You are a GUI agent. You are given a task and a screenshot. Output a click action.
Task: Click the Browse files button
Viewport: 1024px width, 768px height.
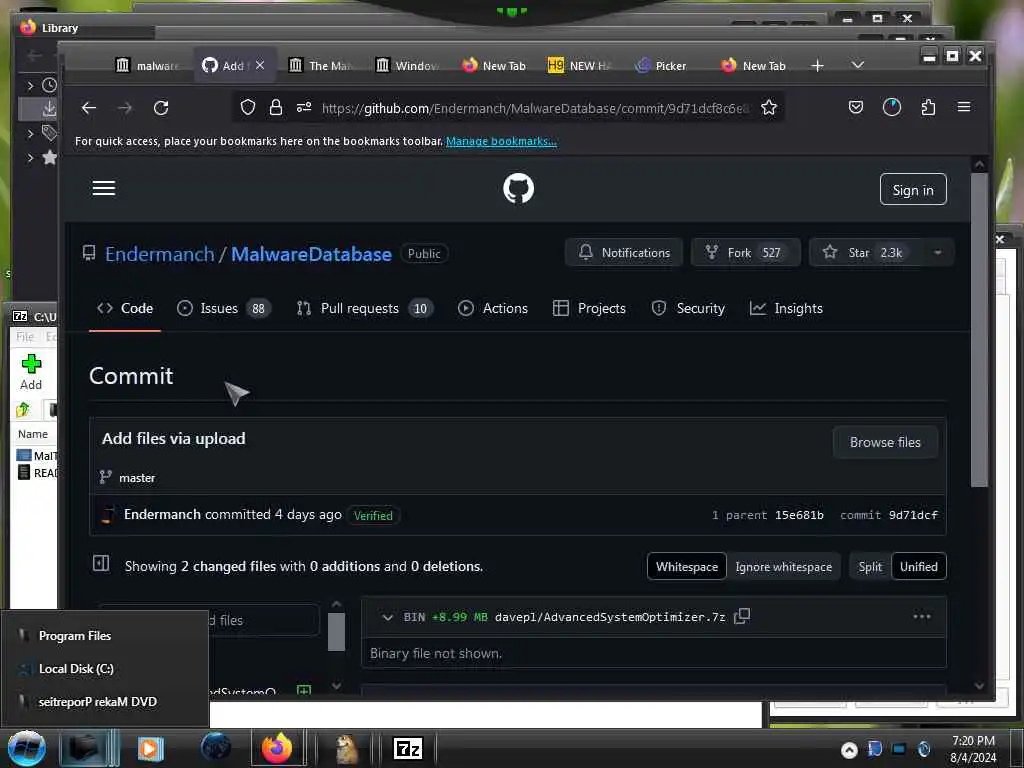885,443
